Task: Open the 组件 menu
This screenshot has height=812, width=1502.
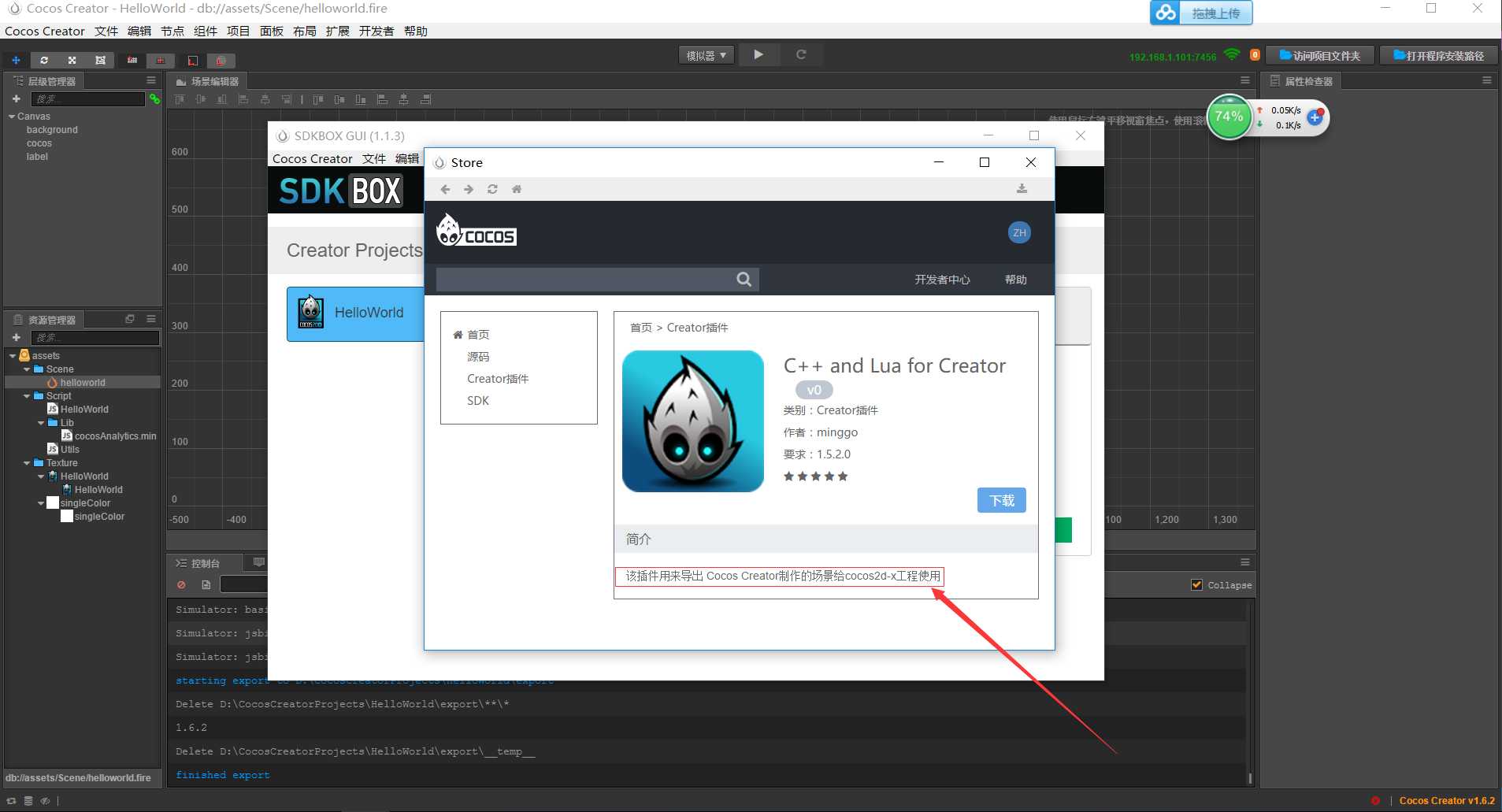Action: pos(206,32)
